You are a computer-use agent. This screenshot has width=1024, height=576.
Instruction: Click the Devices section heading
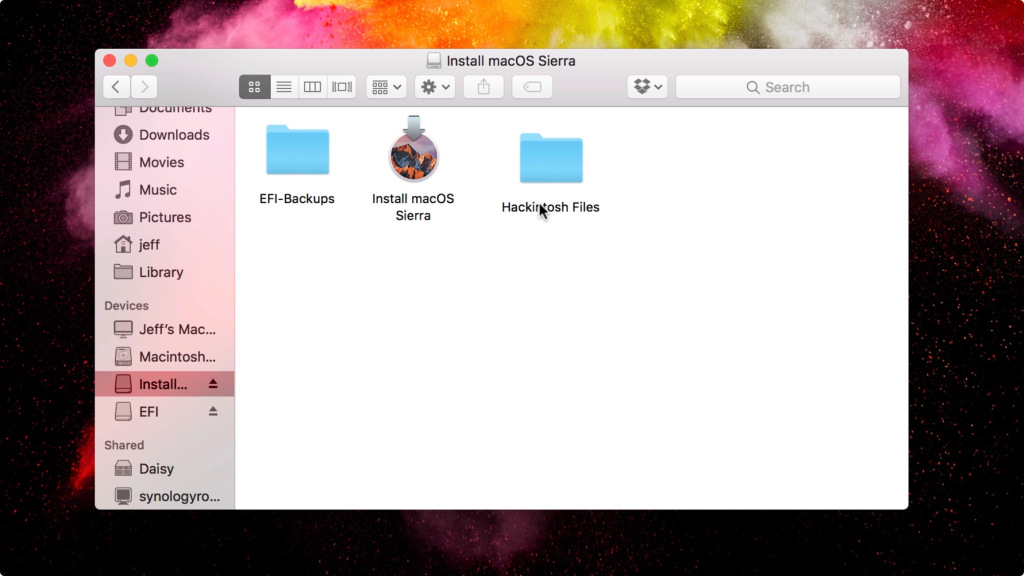[127, 306]
